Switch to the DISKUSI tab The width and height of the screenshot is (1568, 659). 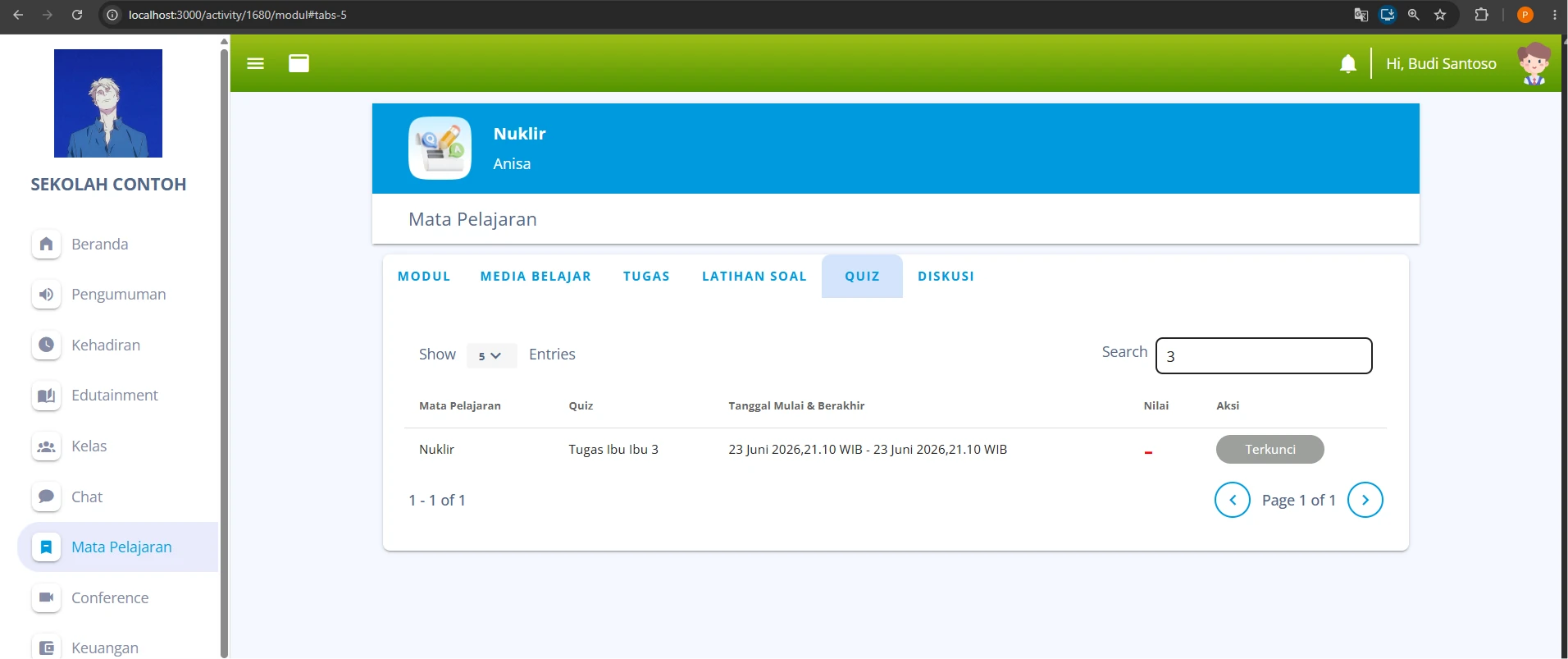click(x=946, y=277)
